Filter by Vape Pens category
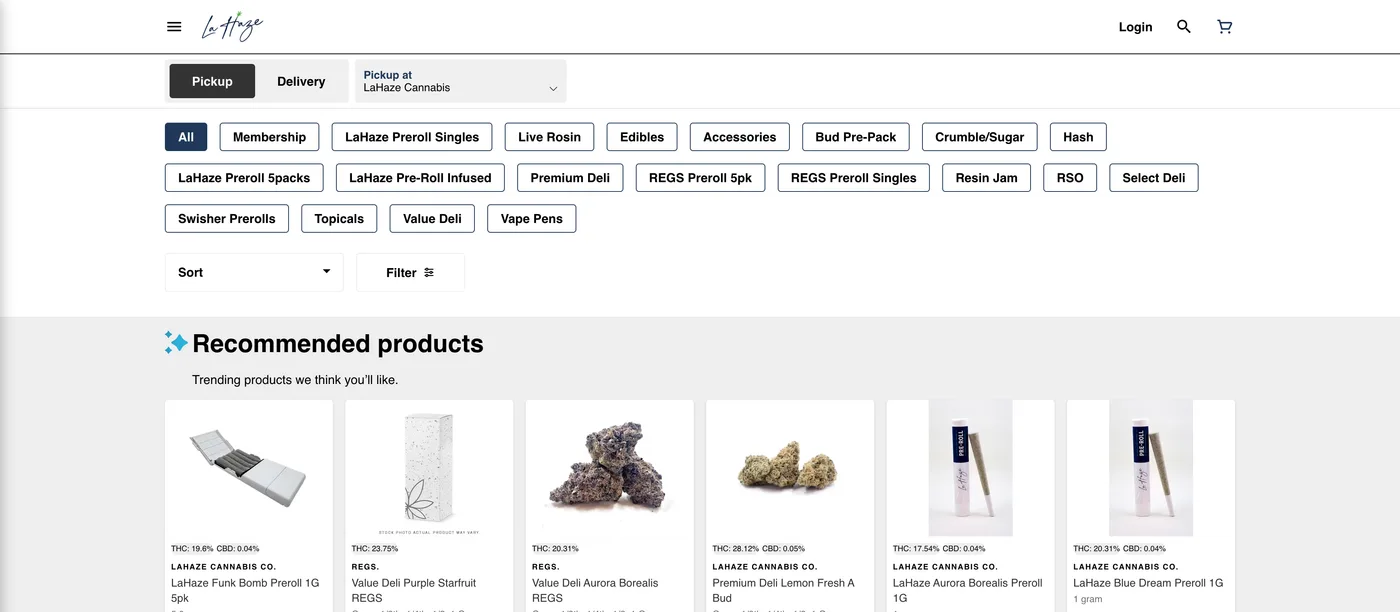 pyautogui.click(x=532, y=219)
